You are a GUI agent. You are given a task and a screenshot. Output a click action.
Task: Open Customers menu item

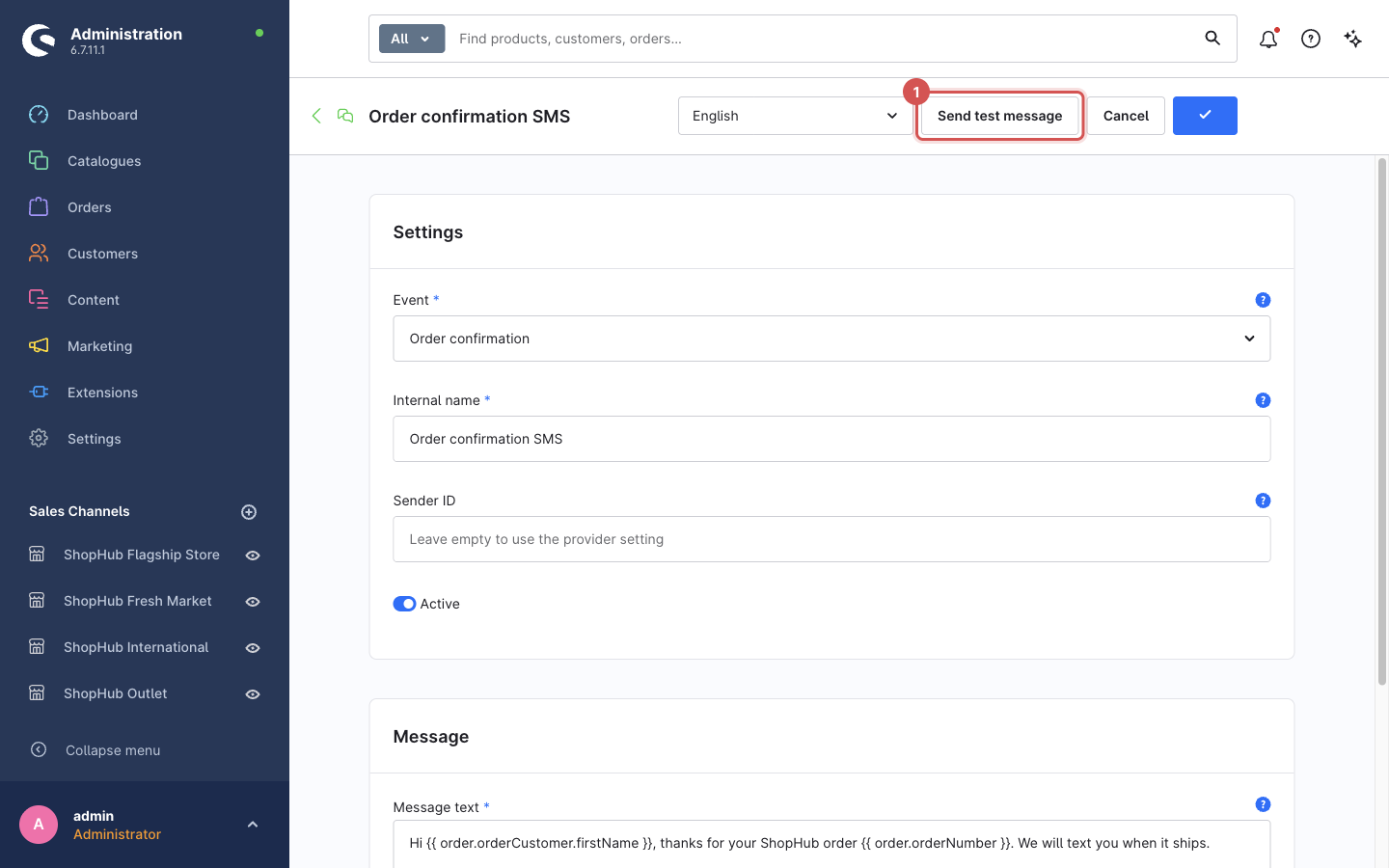click(102, 254)
